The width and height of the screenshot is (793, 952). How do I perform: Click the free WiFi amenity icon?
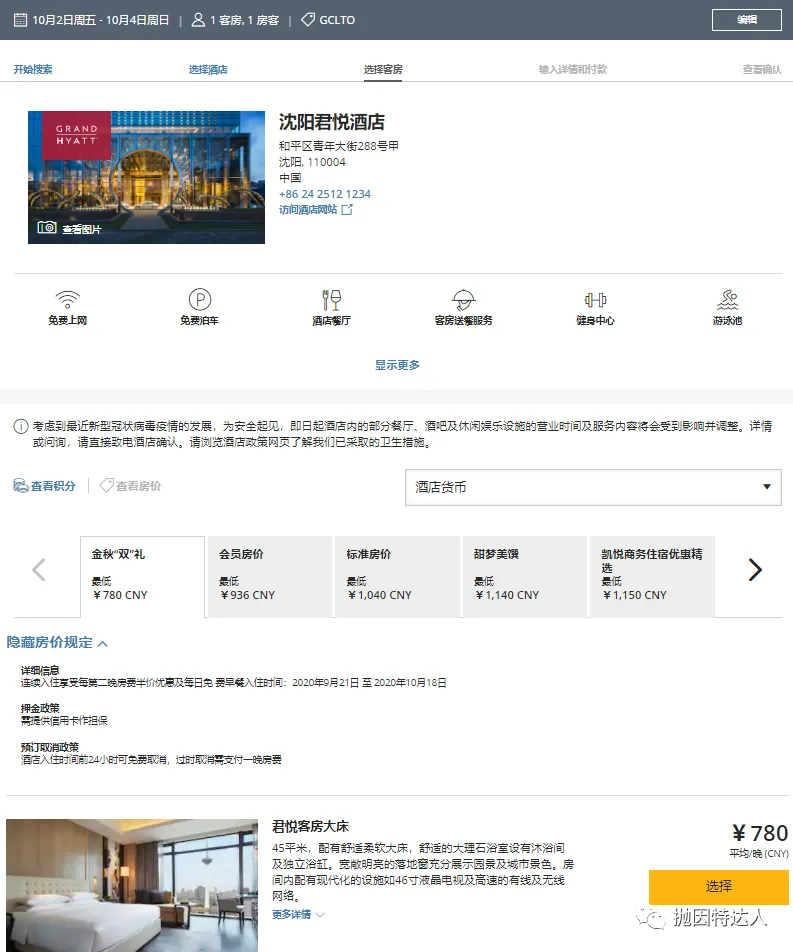(x=67, y=299)
